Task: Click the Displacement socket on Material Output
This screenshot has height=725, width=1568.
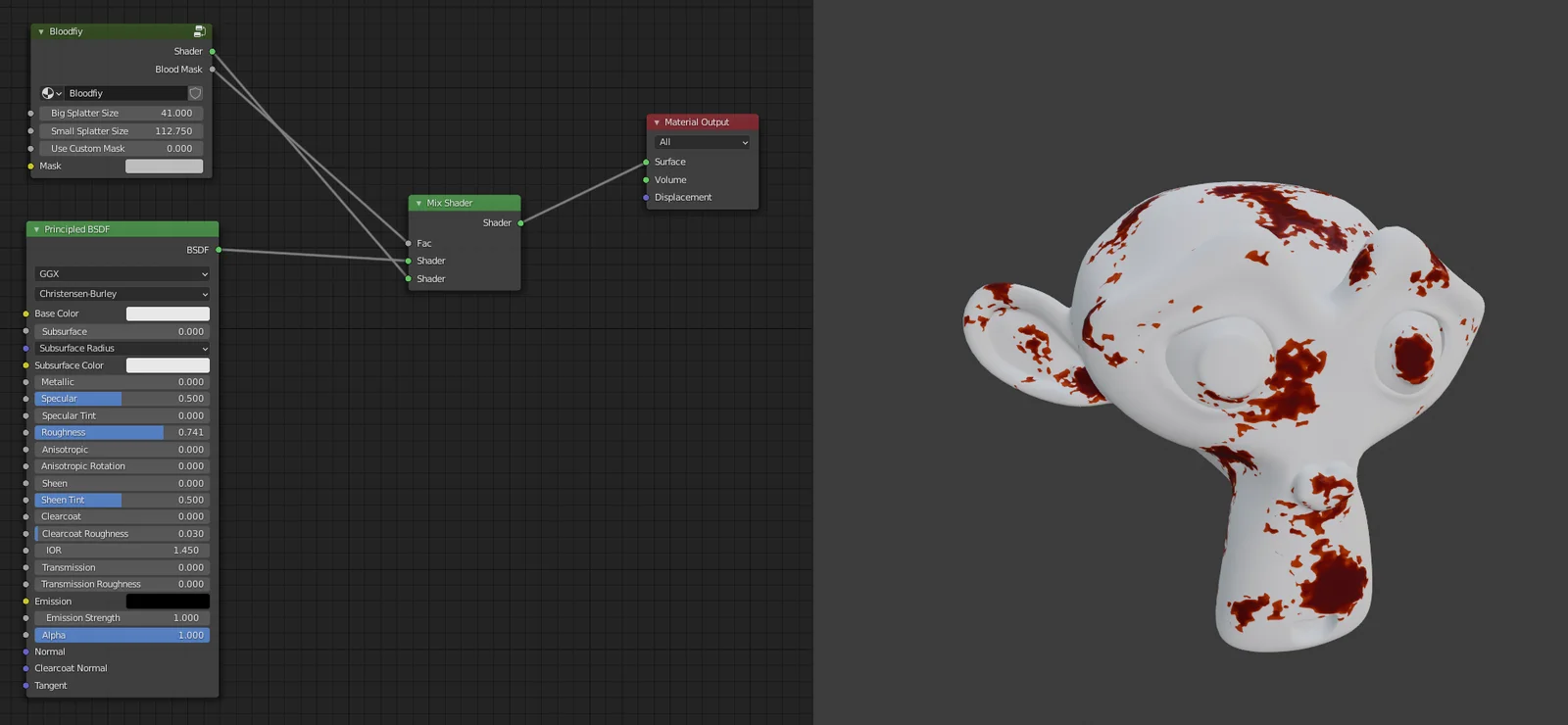Action: 646,198
